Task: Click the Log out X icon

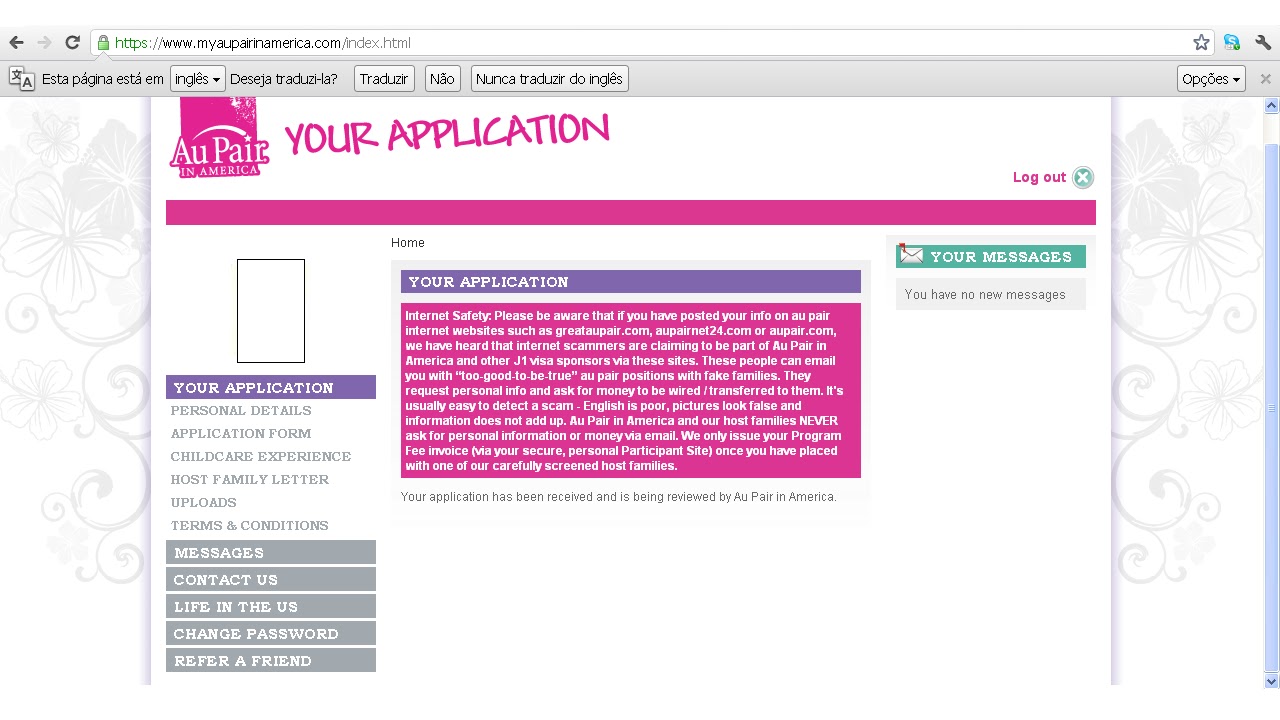Action: coord(1083,178)
